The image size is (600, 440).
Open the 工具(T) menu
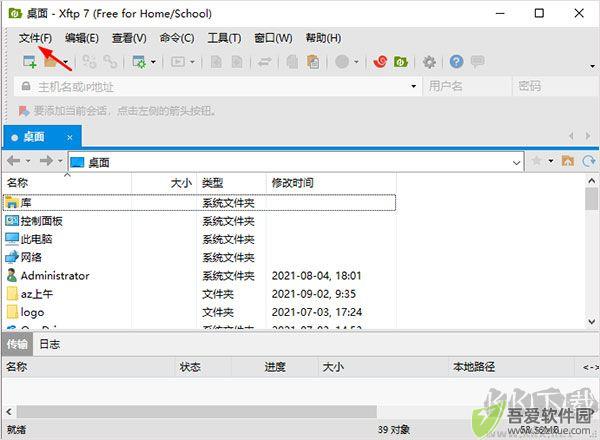pyautogui.click(x=224, y=38)
